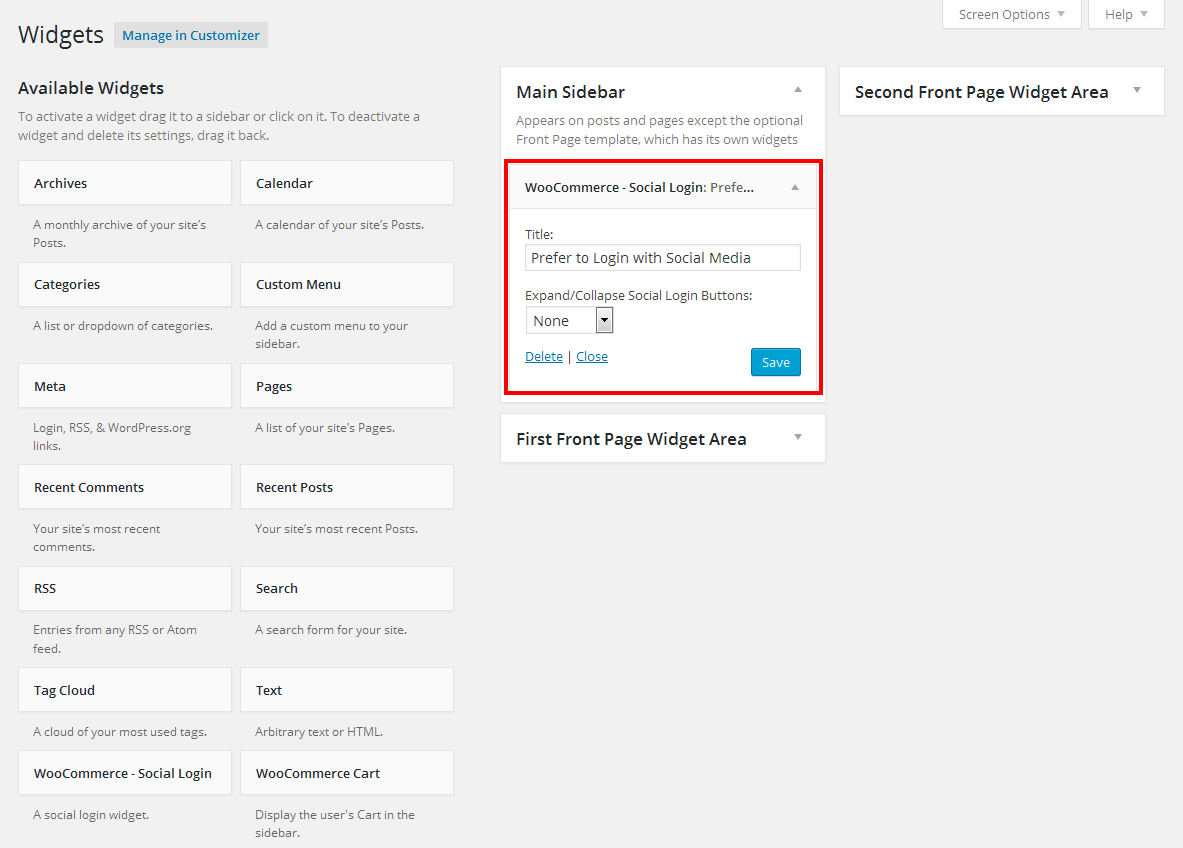Select the Tag Cloud widget

tap(125, 690)
